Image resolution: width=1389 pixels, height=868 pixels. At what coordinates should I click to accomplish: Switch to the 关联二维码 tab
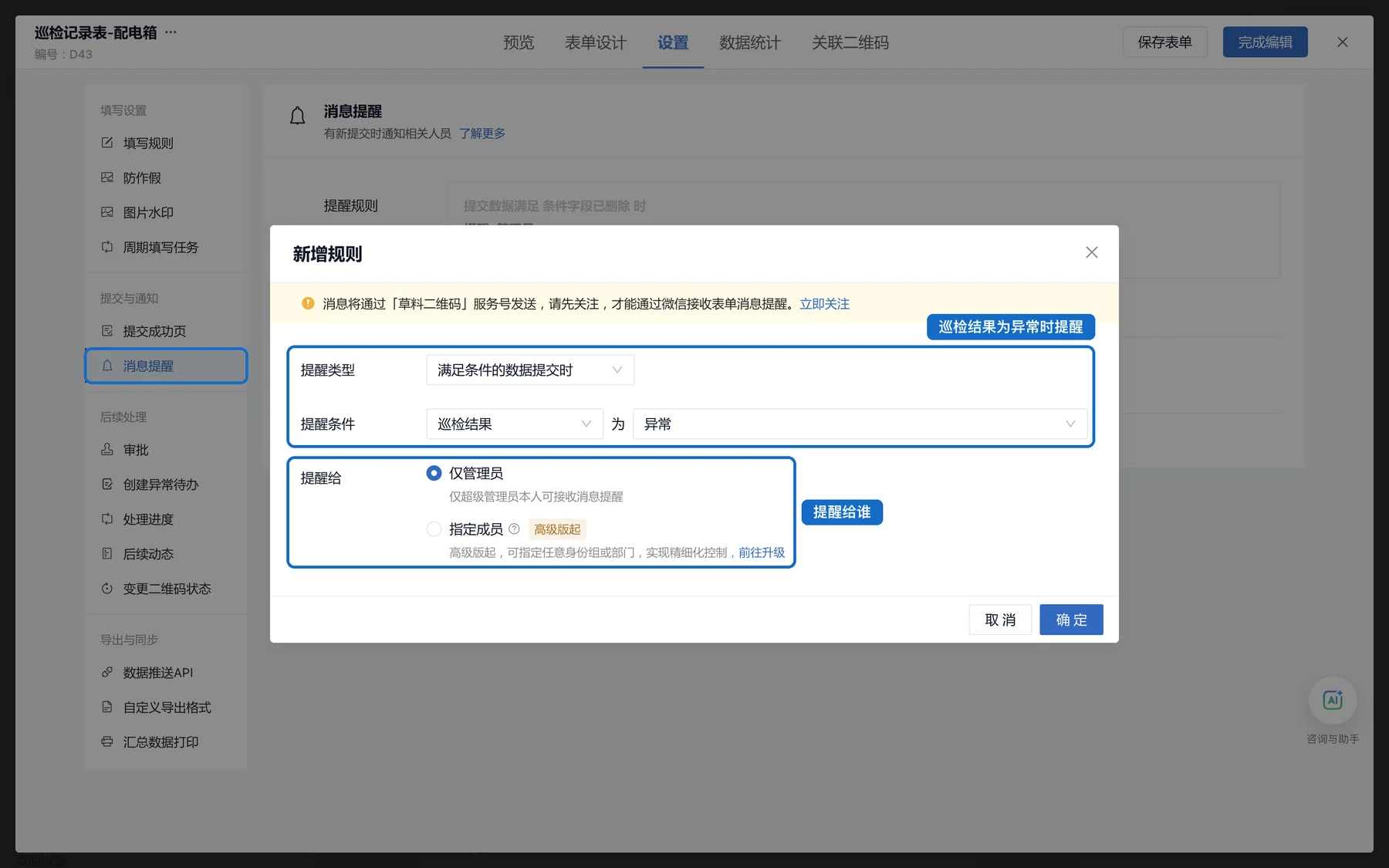850,42
